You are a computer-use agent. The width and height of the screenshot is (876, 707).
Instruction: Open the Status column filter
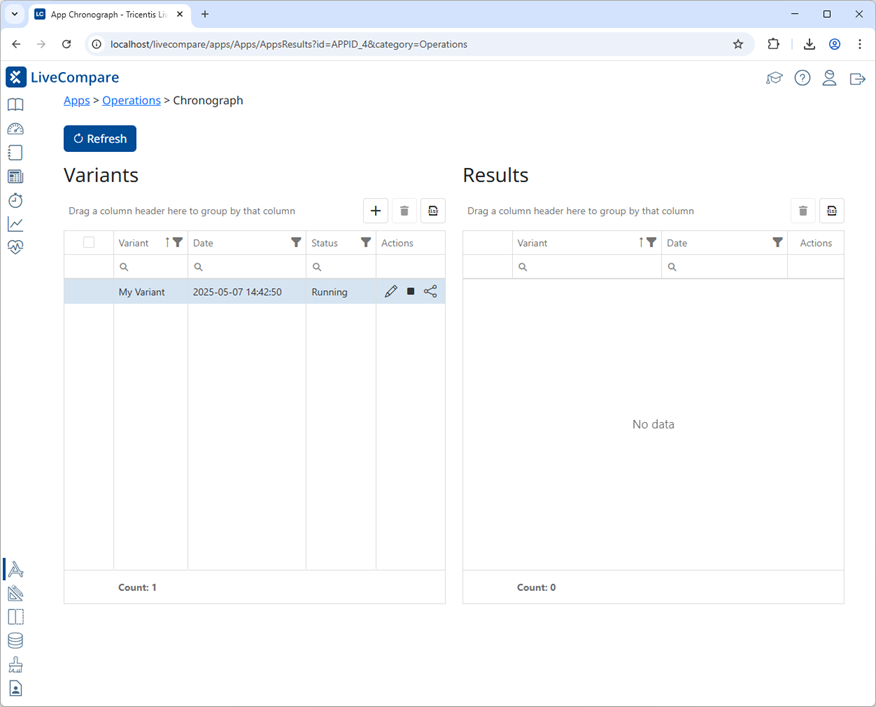pyautogui.click(x=366, y=242)
